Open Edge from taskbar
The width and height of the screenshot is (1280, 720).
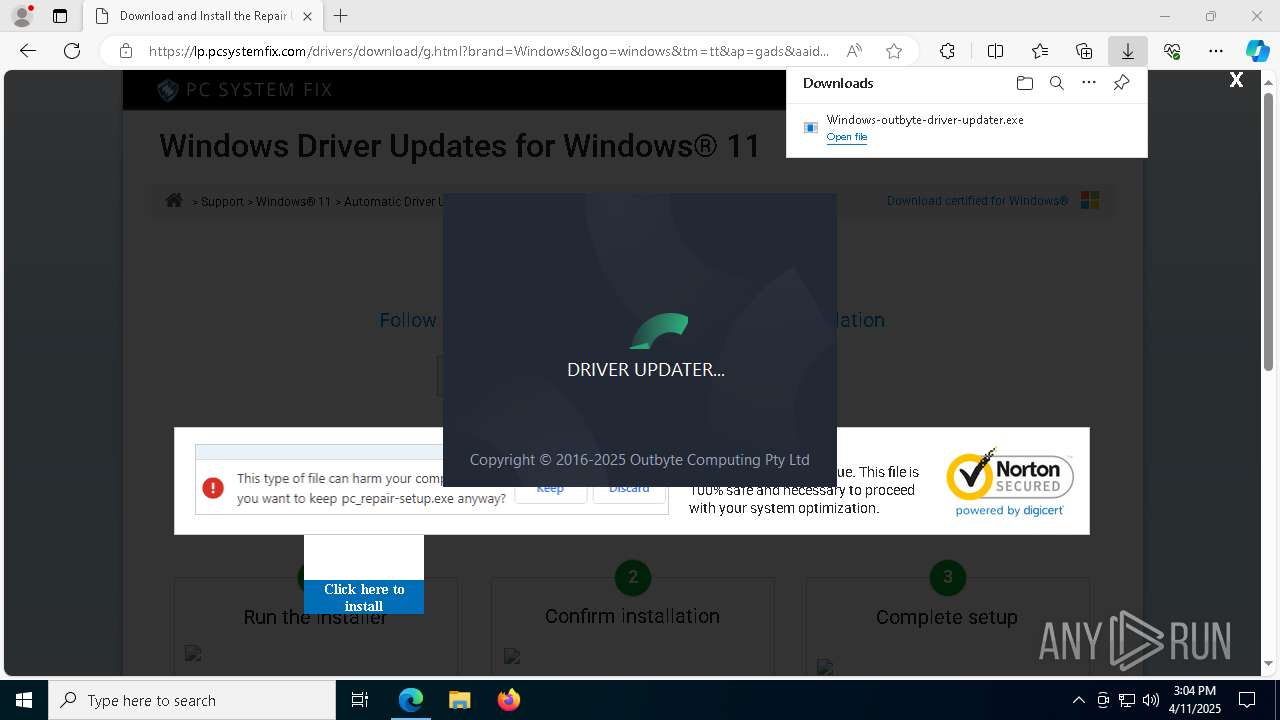[x=411, y=700]
